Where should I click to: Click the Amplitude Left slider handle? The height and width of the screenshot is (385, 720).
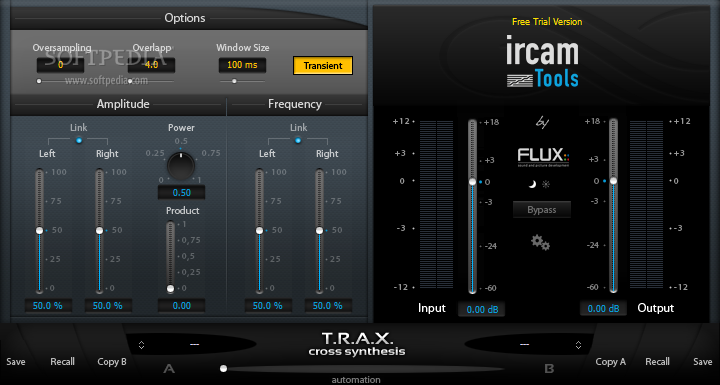pyautogui.click(x=39, y=230)
